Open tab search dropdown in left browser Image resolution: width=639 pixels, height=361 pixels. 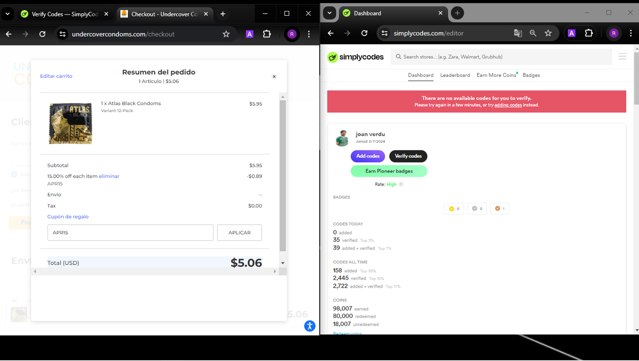coord(7,14)
